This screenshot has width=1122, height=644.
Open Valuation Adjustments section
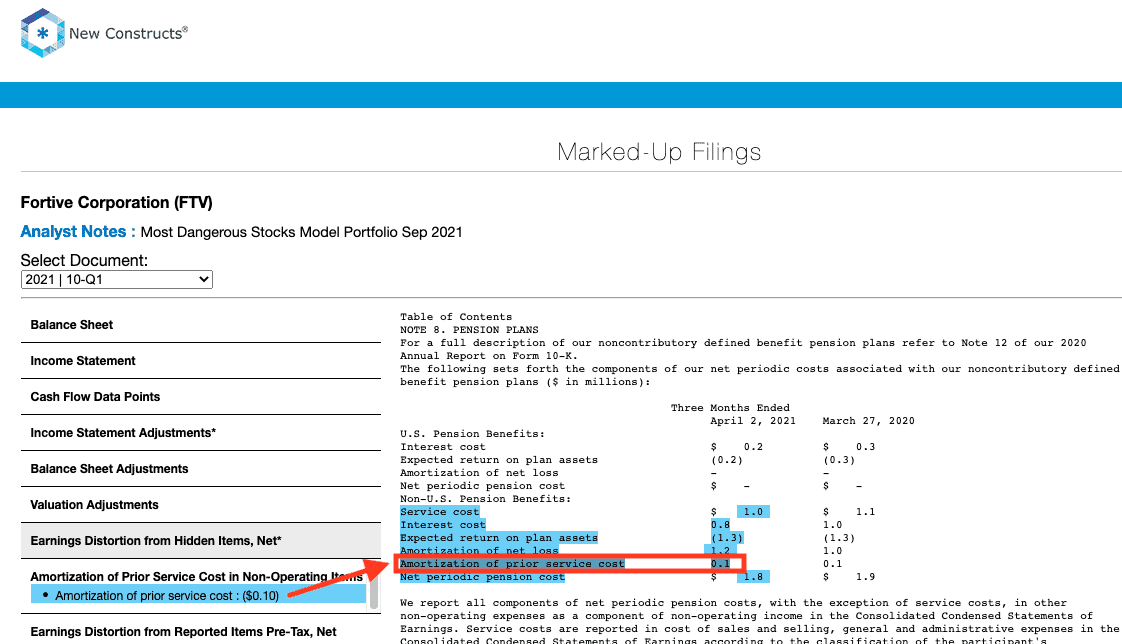point(94,504)
